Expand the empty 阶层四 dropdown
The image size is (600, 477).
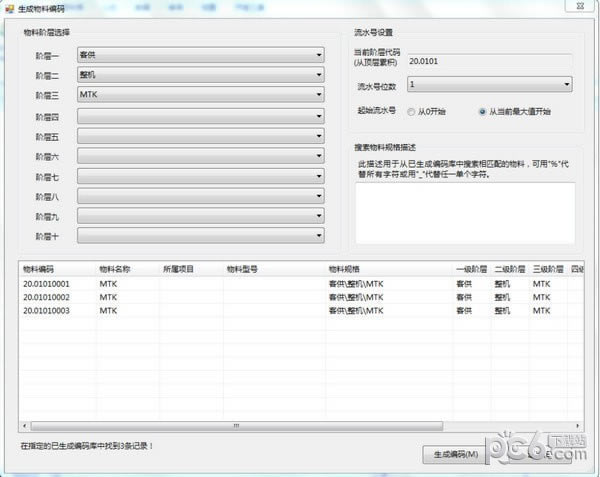tap(201, 116)
